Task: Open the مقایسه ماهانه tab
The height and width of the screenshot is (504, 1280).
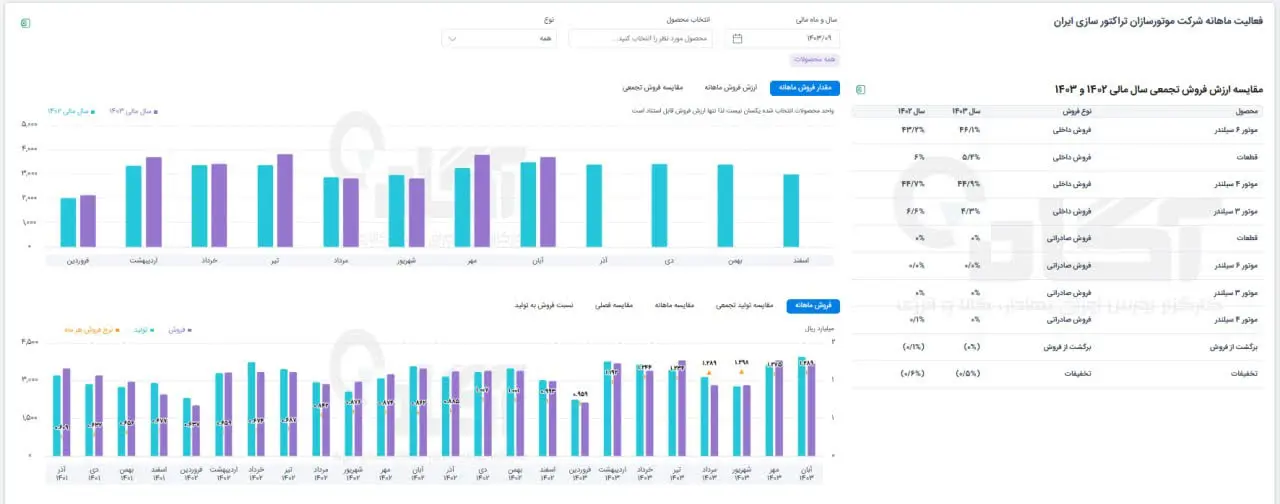Action: [675, 305]
